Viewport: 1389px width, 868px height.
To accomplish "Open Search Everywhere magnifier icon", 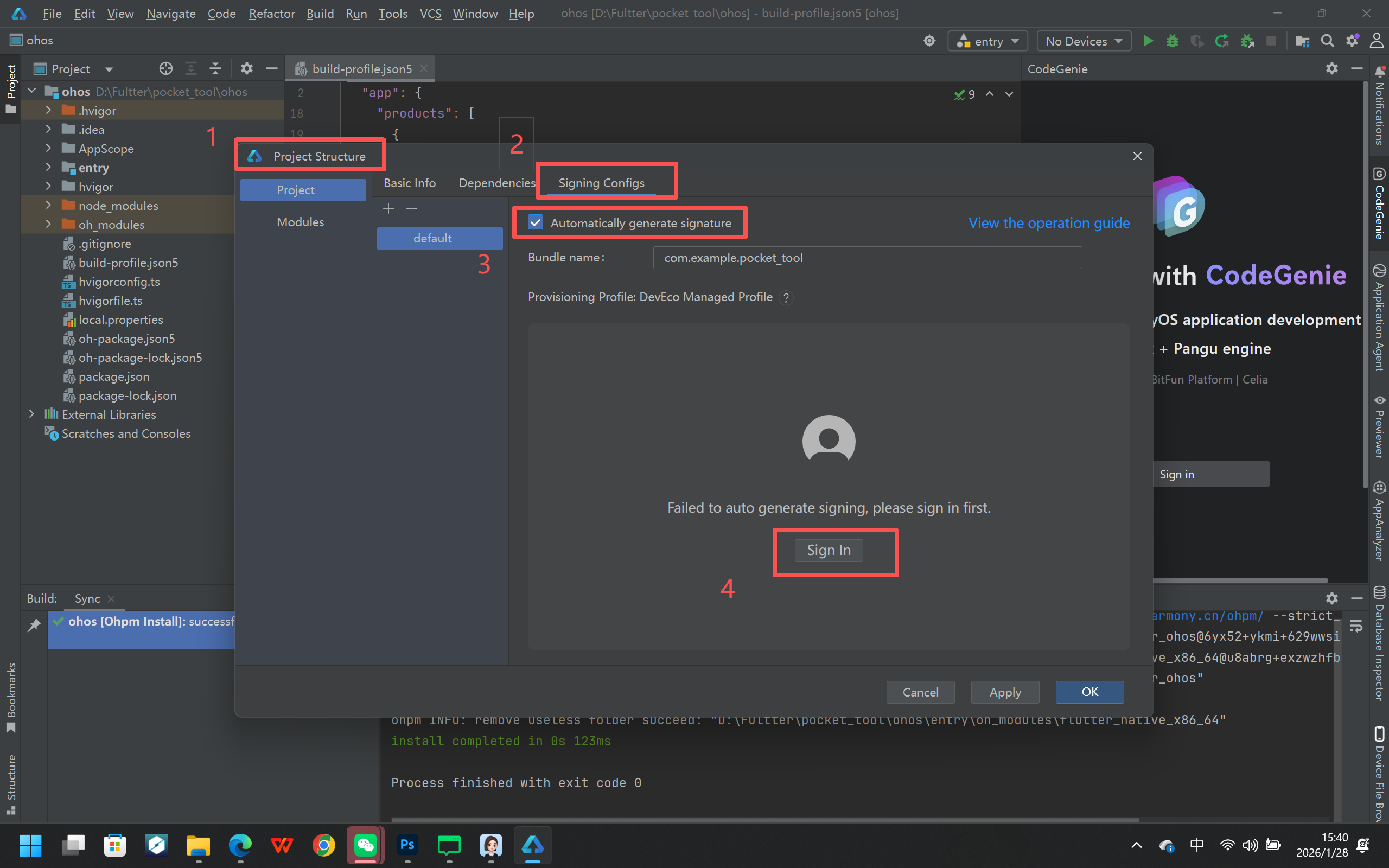I will click(x=1327, y=41).
